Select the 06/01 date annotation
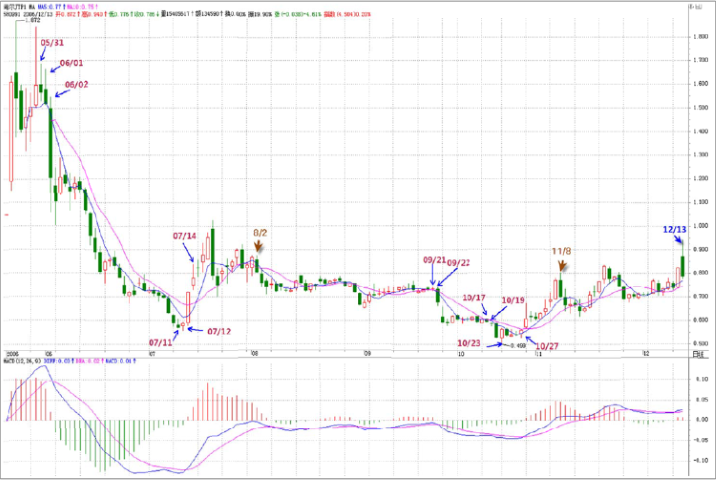Image resolution: width=716 pixels, height=480 pixels. pos(72,63)
